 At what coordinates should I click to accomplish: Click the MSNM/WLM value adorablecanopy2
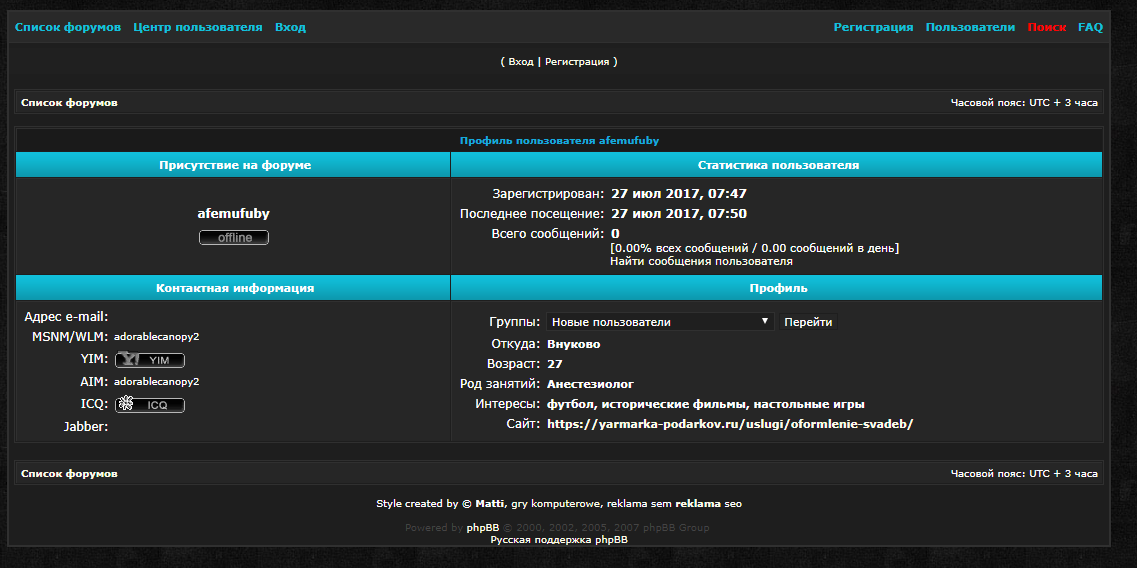point(157,337)
